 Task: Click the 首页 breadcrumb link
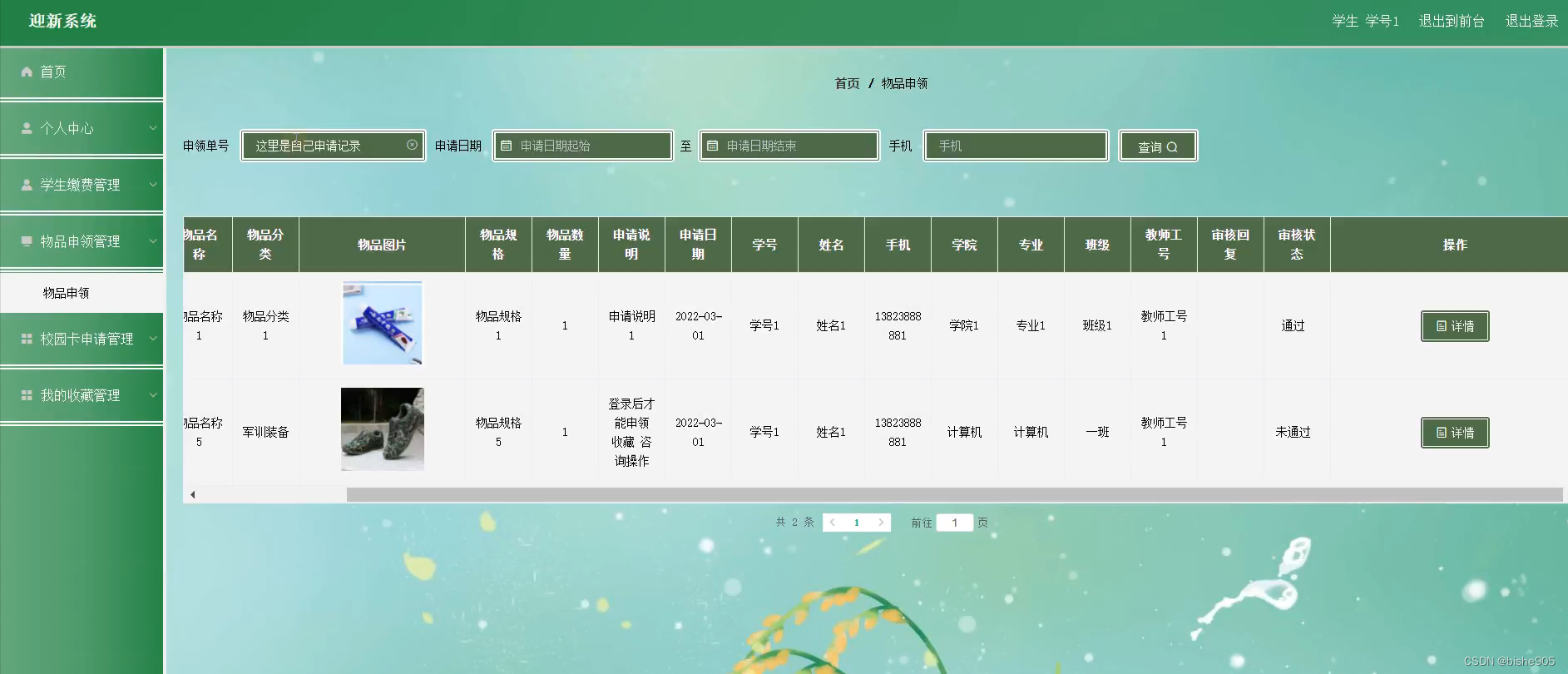847,83
